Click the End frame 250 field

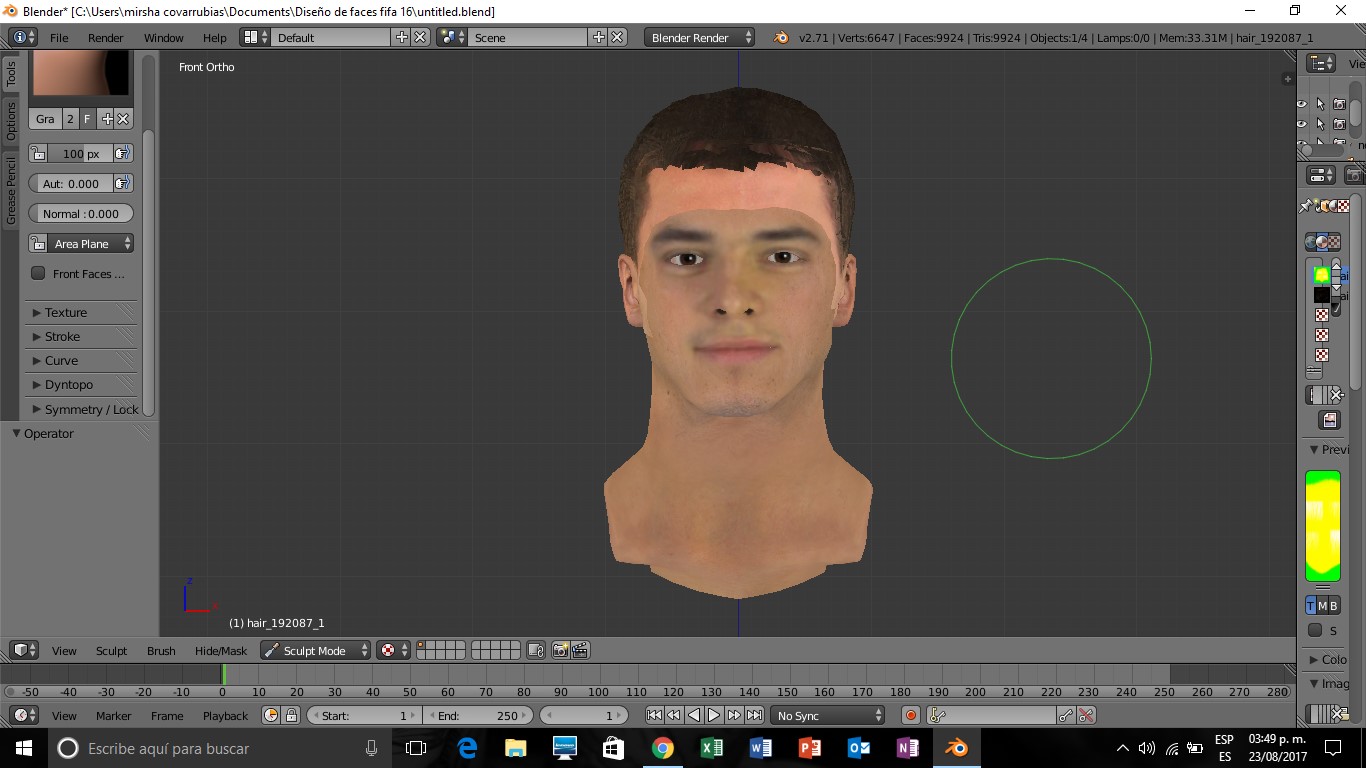(479, 715)
